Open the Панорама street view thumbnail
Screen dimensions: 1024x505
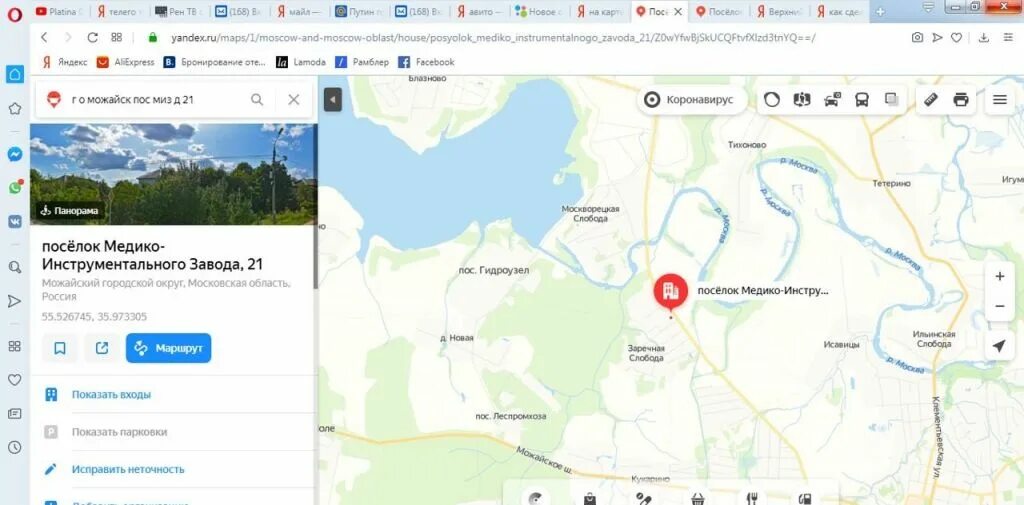[x=174, y=174]
